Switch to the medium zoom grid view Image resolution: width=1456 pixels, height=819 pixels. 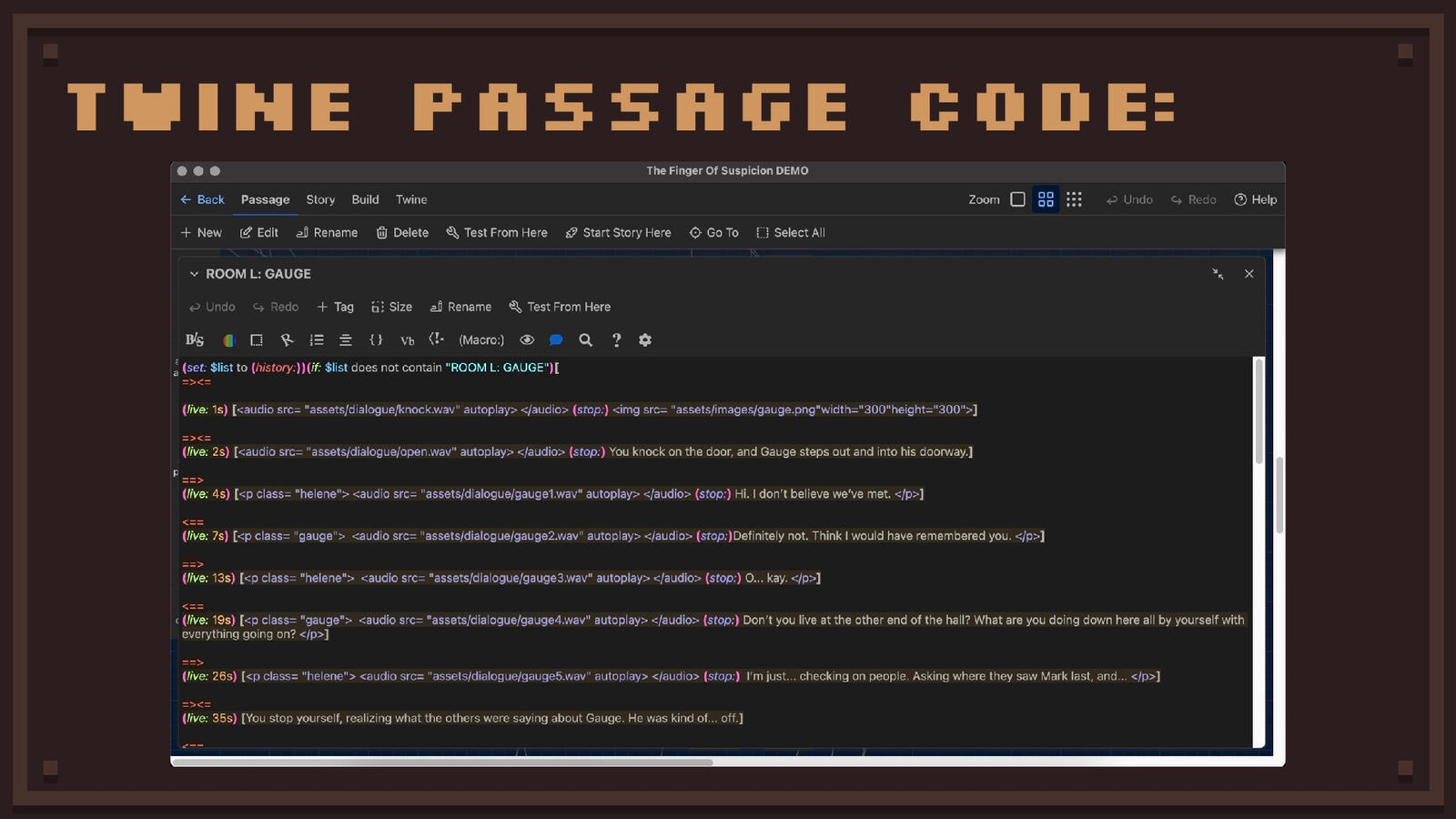1046,198
